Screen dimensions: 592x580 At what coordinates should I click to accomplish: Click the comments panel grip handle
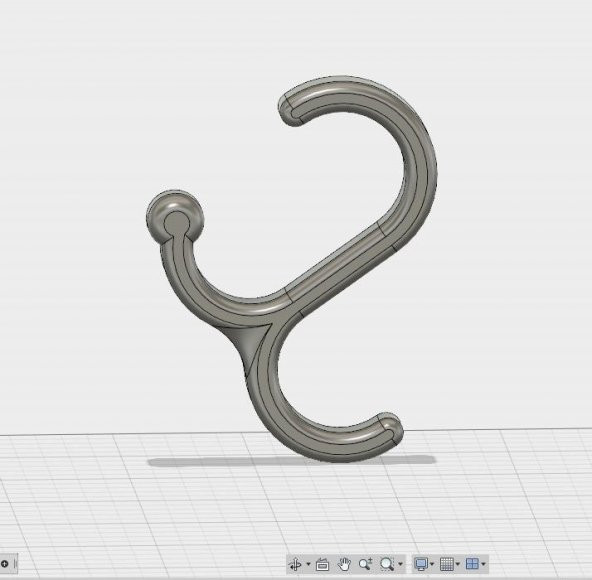coord(15,564)
